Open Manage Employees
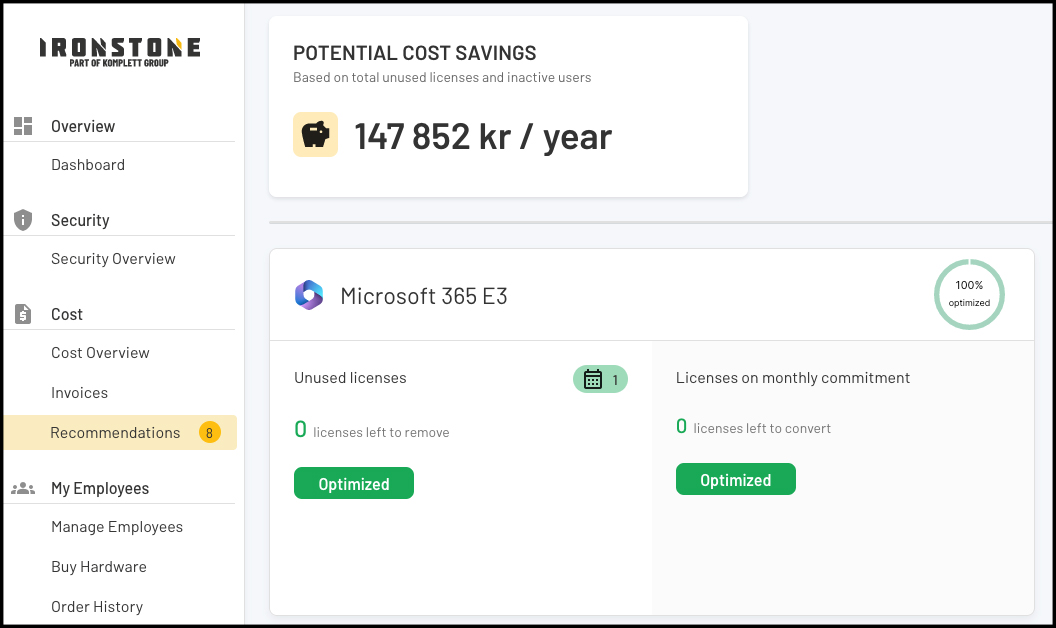Viewport: 1056px width, 628px height. tap(117, 527)
